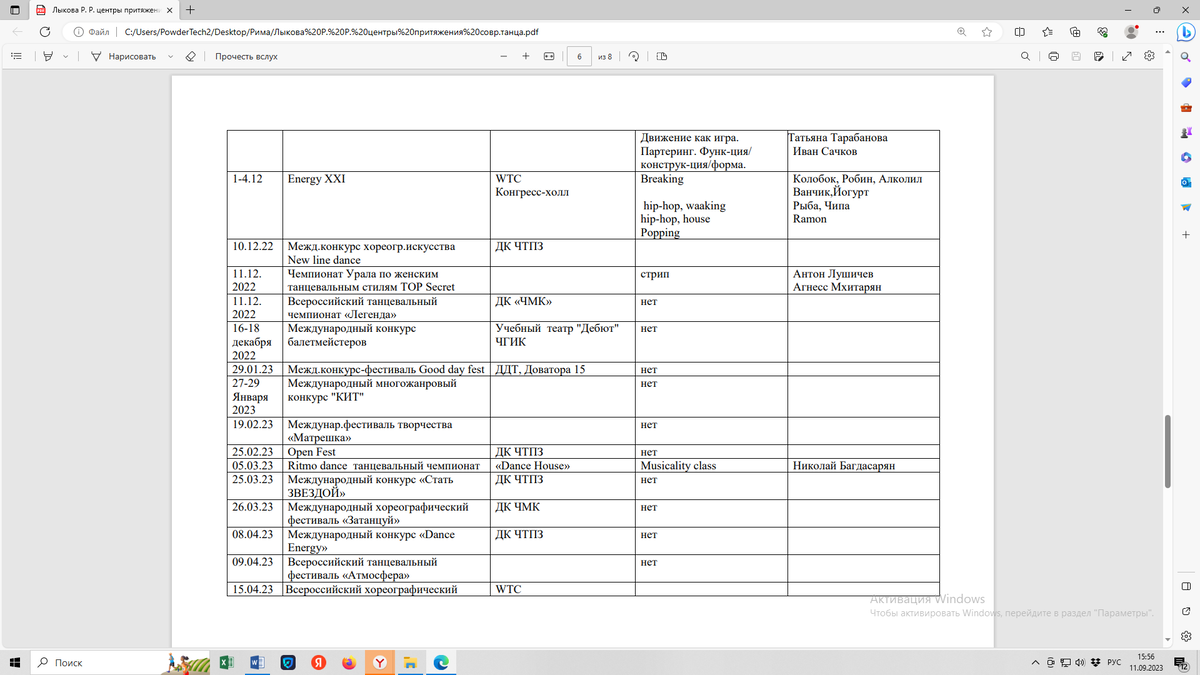
Task: Open address bar zoom magnifier icon
Action: click(962, 31)
